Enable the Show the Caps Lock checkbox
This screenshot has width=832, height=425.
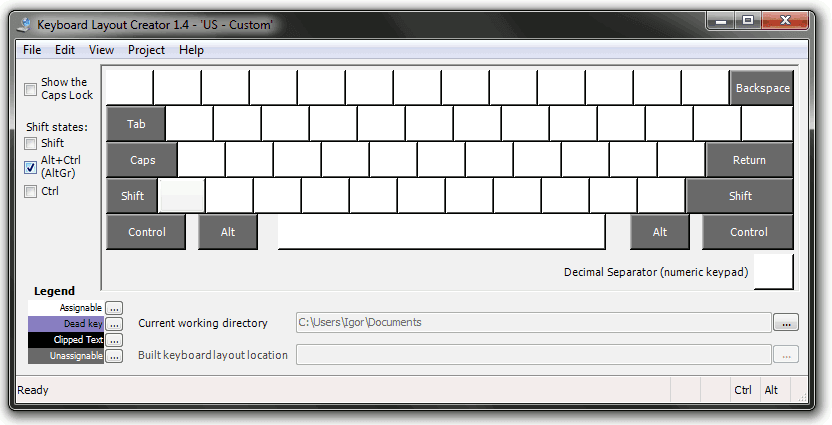[30, 89]
